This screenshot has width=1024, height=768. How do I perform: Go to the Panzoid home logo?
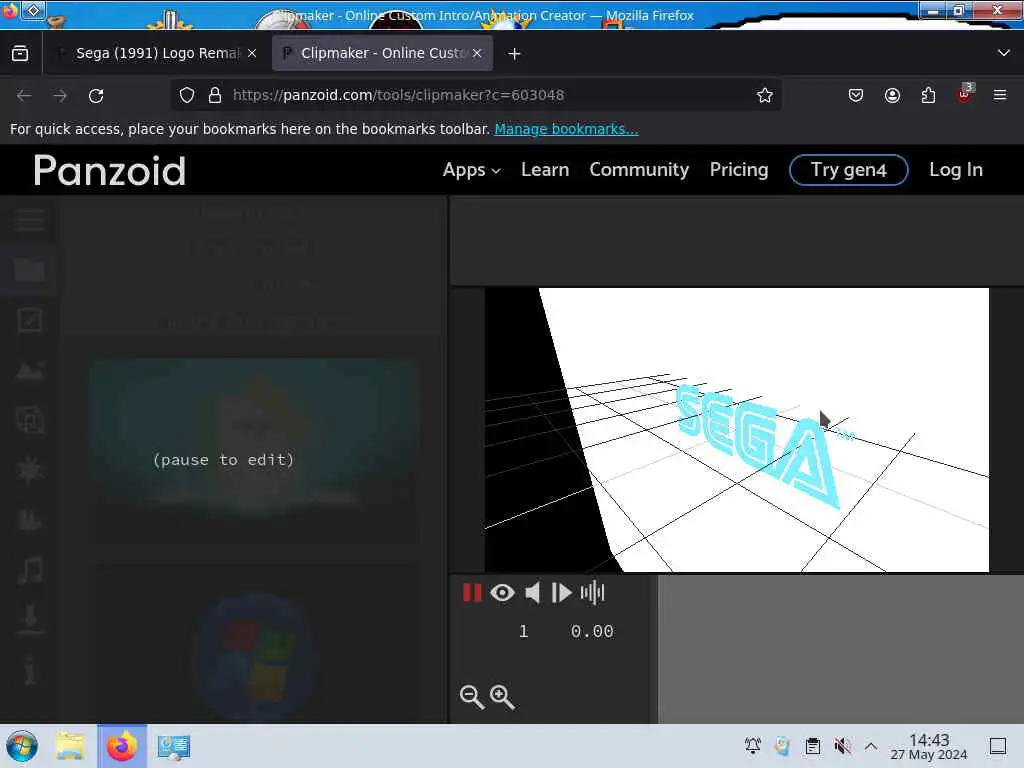click(110, 170)
